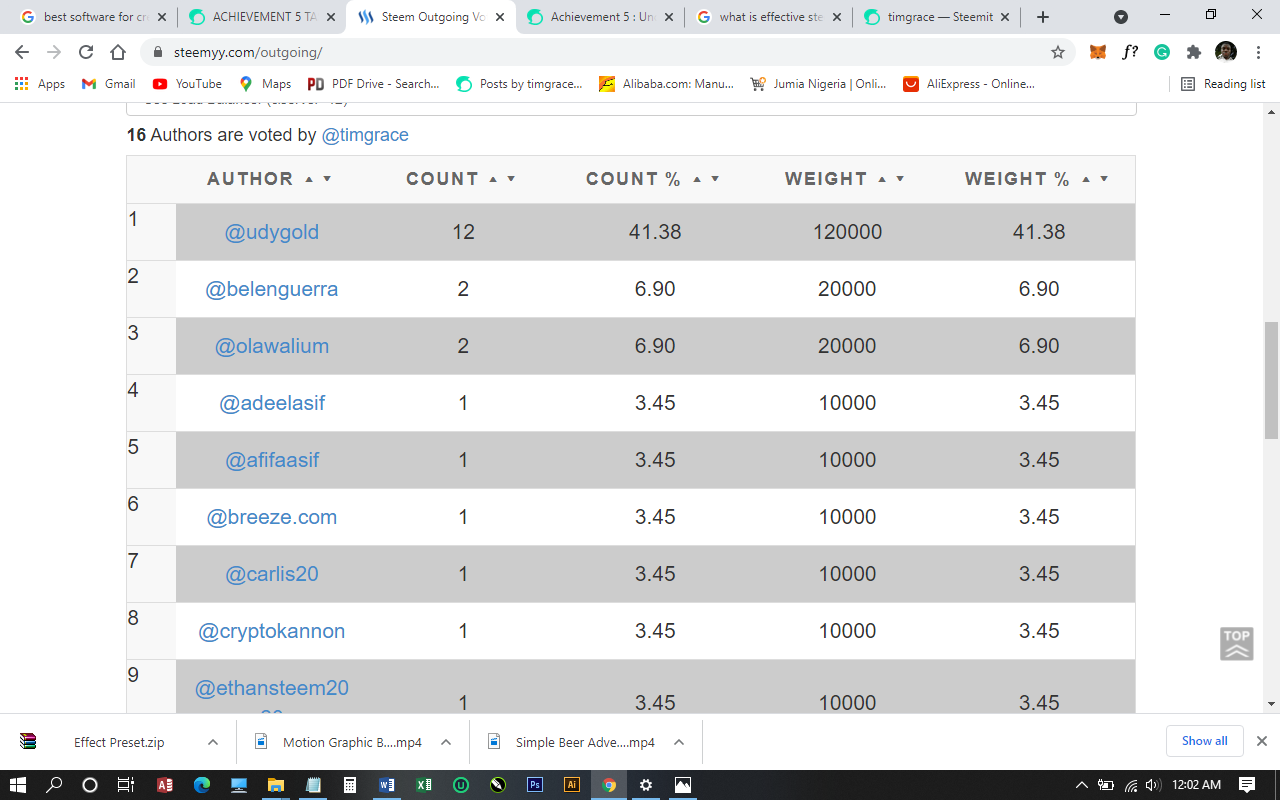This screenshot has height=800, width=1280.
Task: Bookmark this page using the star icon
Action: 1057,51
